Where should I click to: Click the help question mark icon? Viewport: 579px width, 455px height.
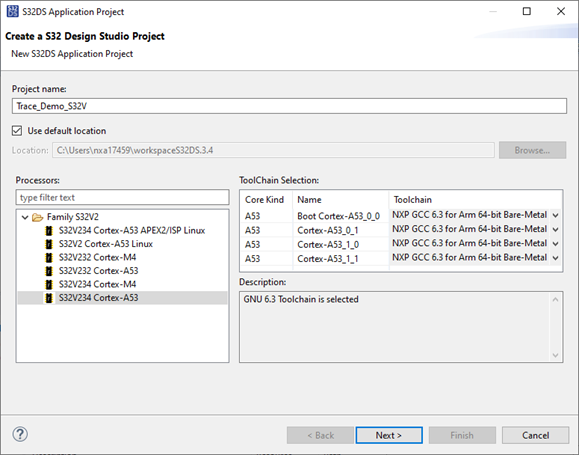click(x=20, y=434)
